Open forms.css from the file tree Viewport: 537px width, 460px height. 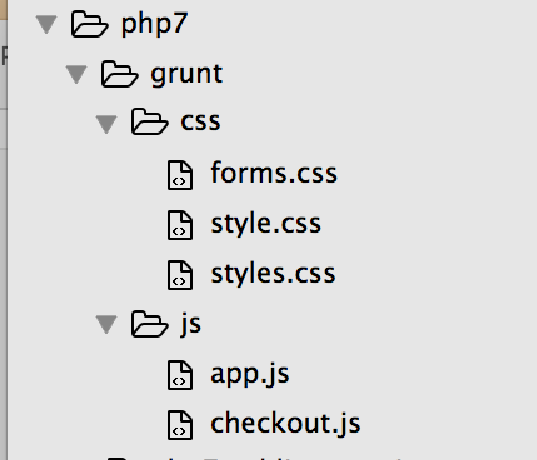coord(274,173)
